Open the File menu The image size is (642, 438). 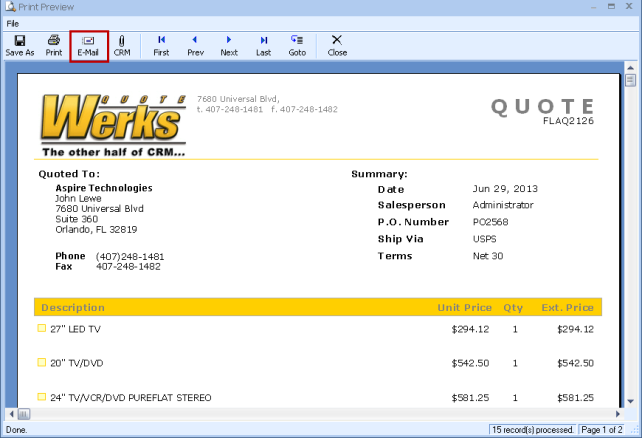click(x=13, y=23)
